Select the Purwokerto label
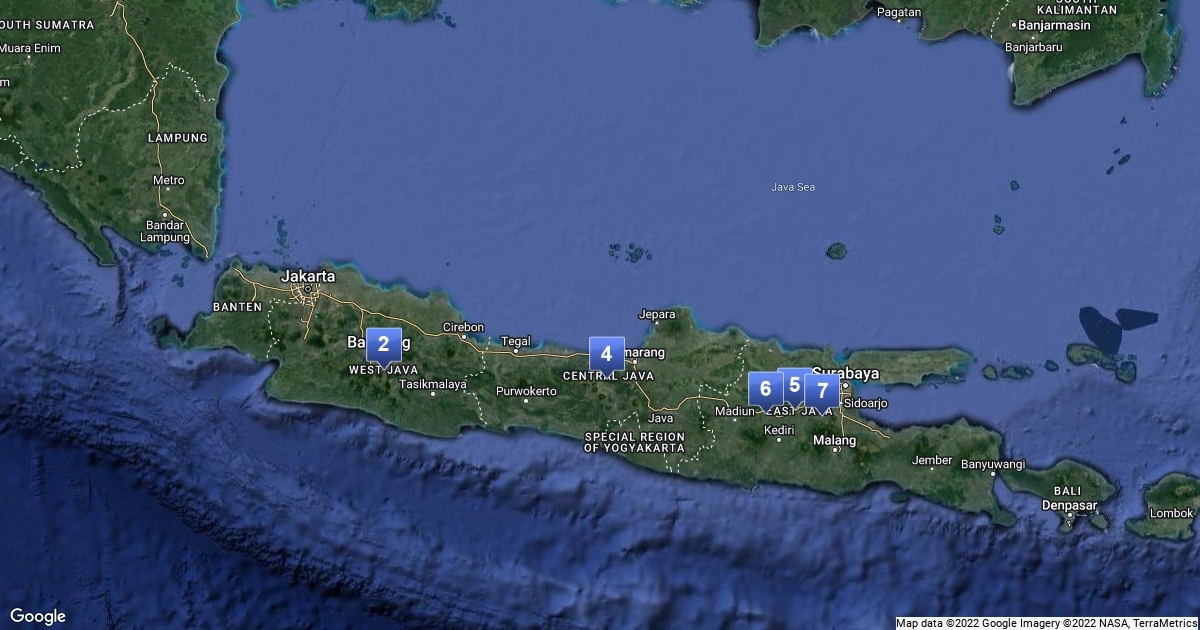 (526, 391)
